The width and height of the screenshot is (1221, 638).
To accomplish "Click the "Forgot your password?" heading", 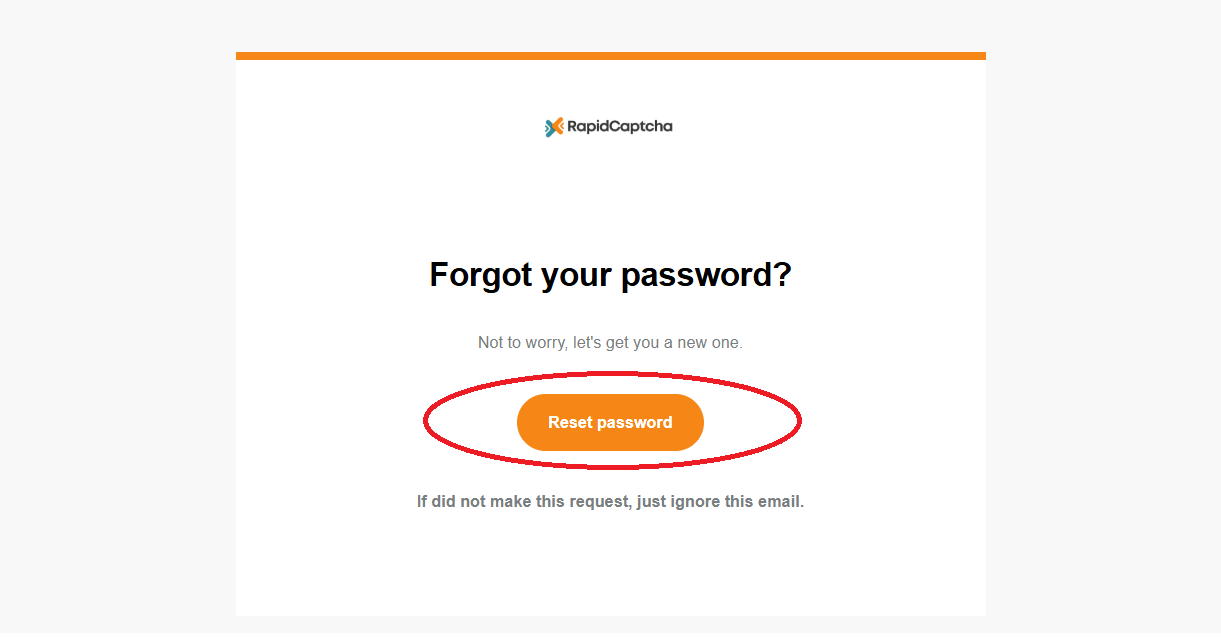I will [x=610, y=274].
